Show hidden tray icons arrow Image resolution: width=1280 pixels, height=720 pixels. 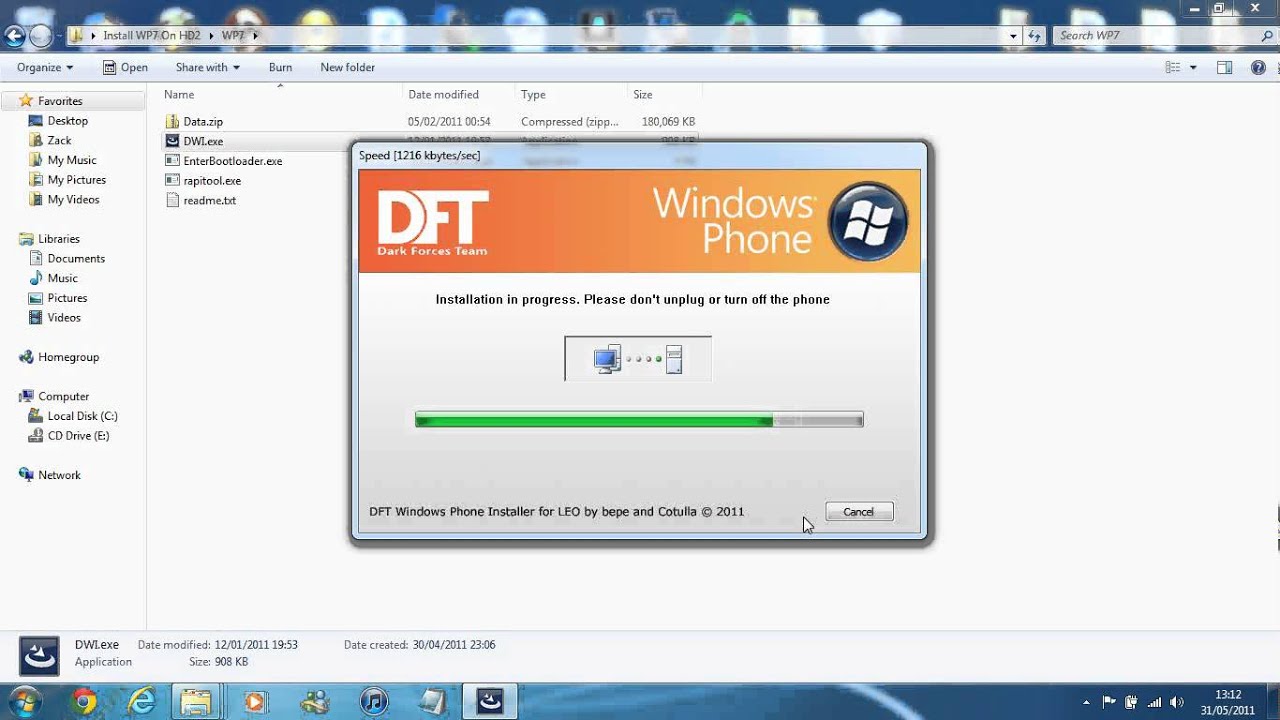[1087, 702]
